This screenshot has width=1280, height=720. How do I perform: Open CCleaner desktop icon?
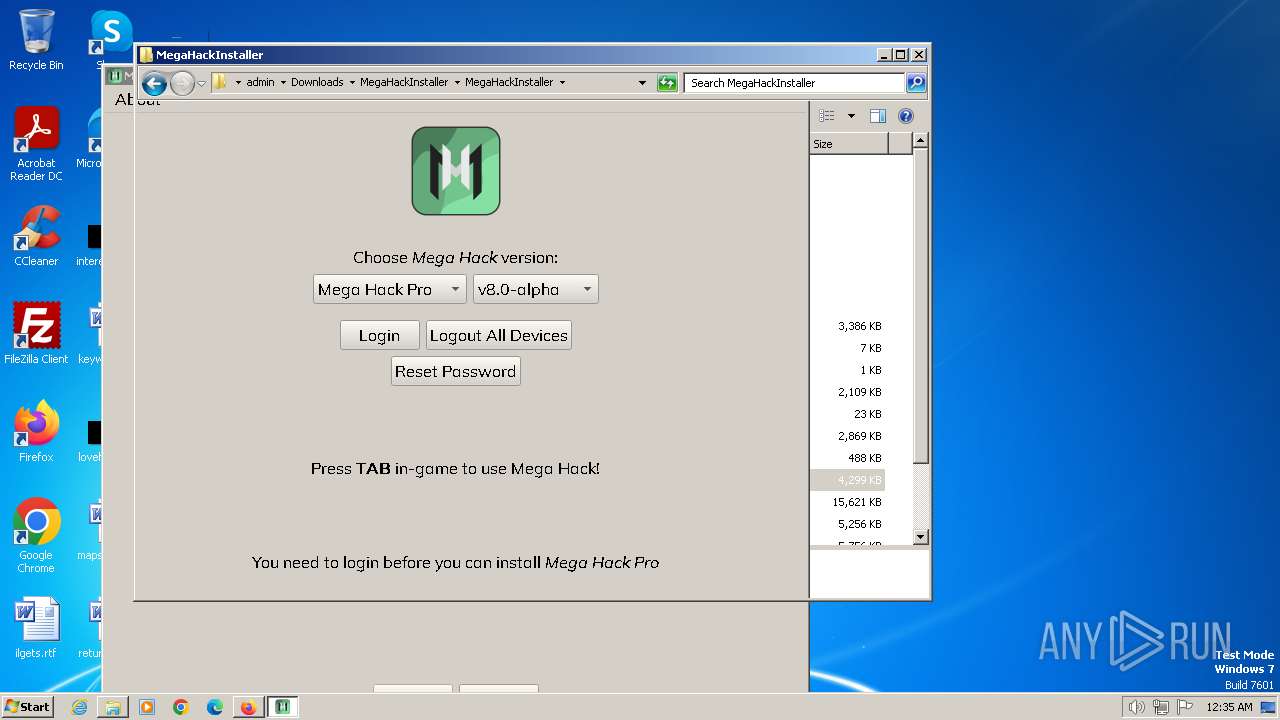pos(36,236)
